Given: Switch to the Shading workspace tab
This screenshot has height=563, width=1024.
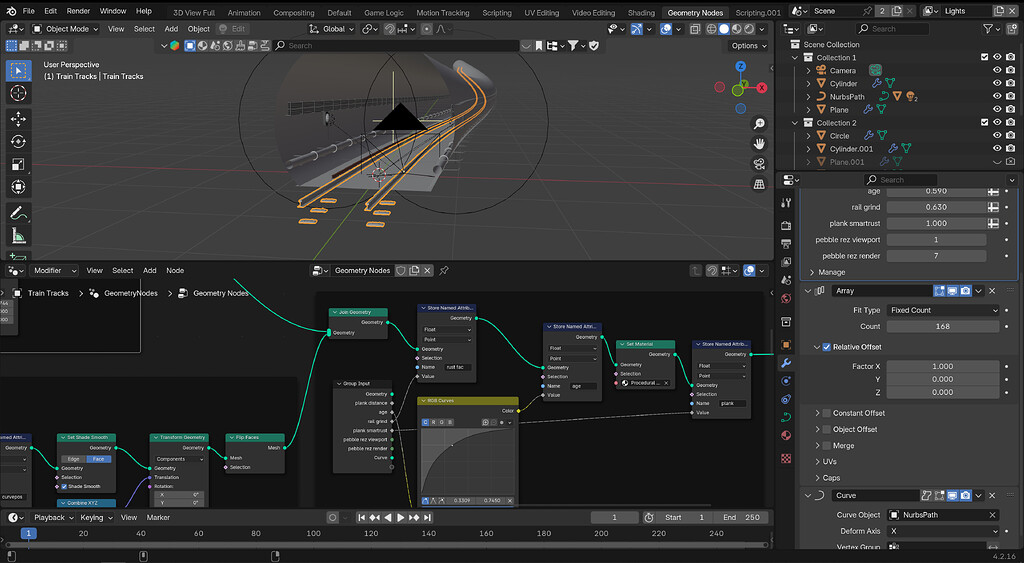Looking at the screenshot, I should pyautogui.click(x=641, y=12).
